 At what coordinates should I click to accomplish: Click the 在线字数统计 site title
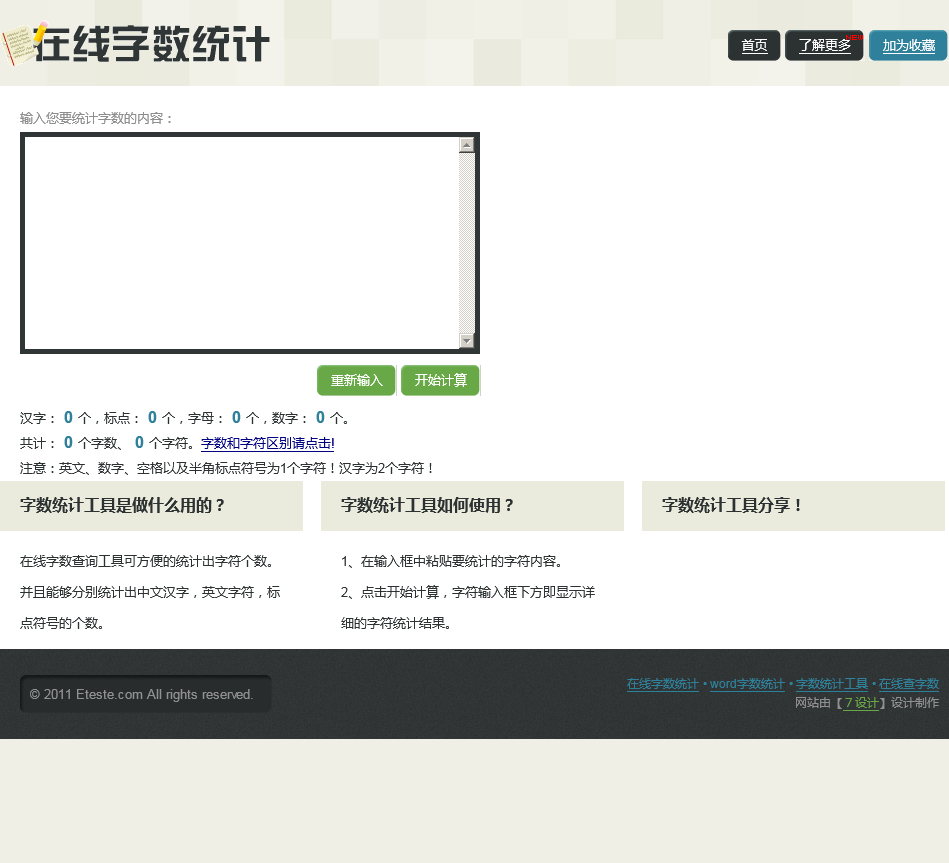pos(152,44)
